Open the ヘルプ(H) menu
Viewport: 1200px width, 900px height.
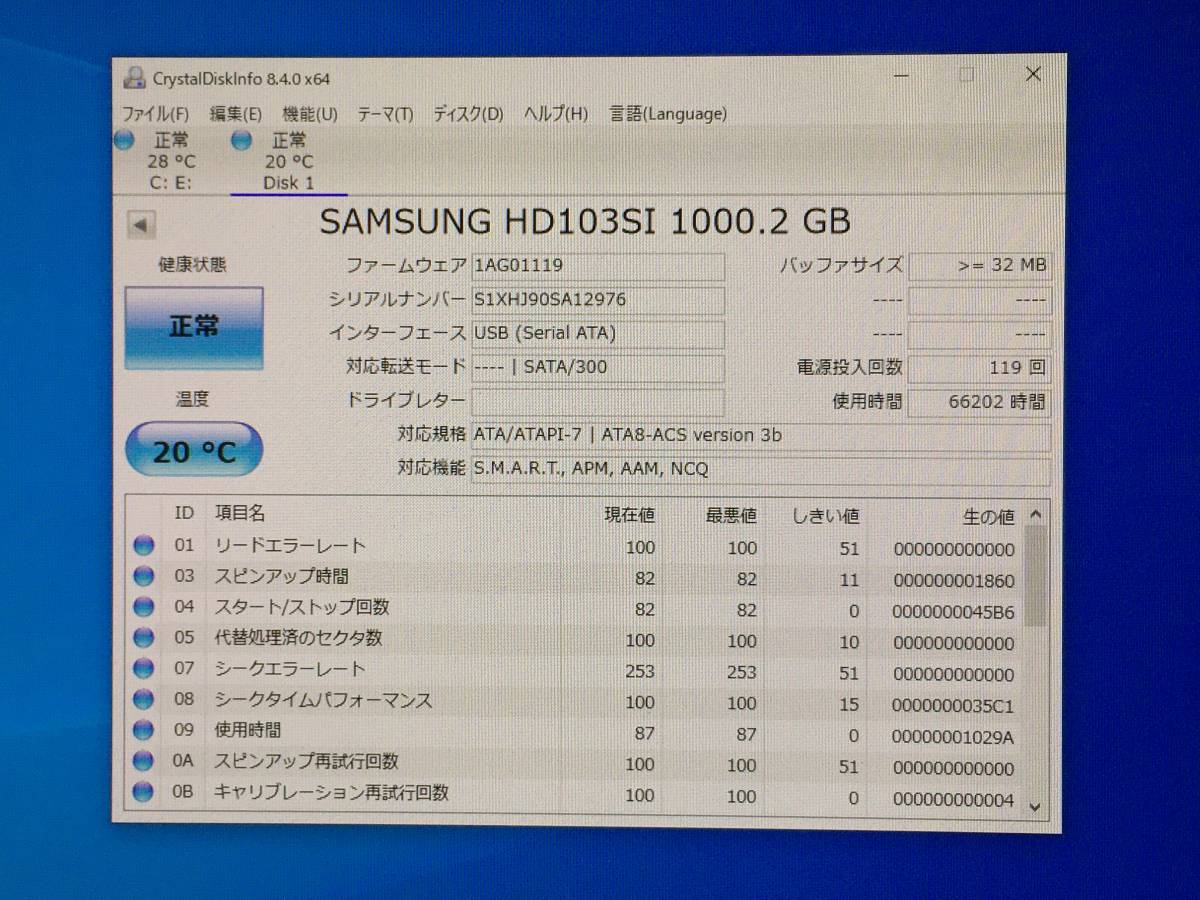coord(556,114)
